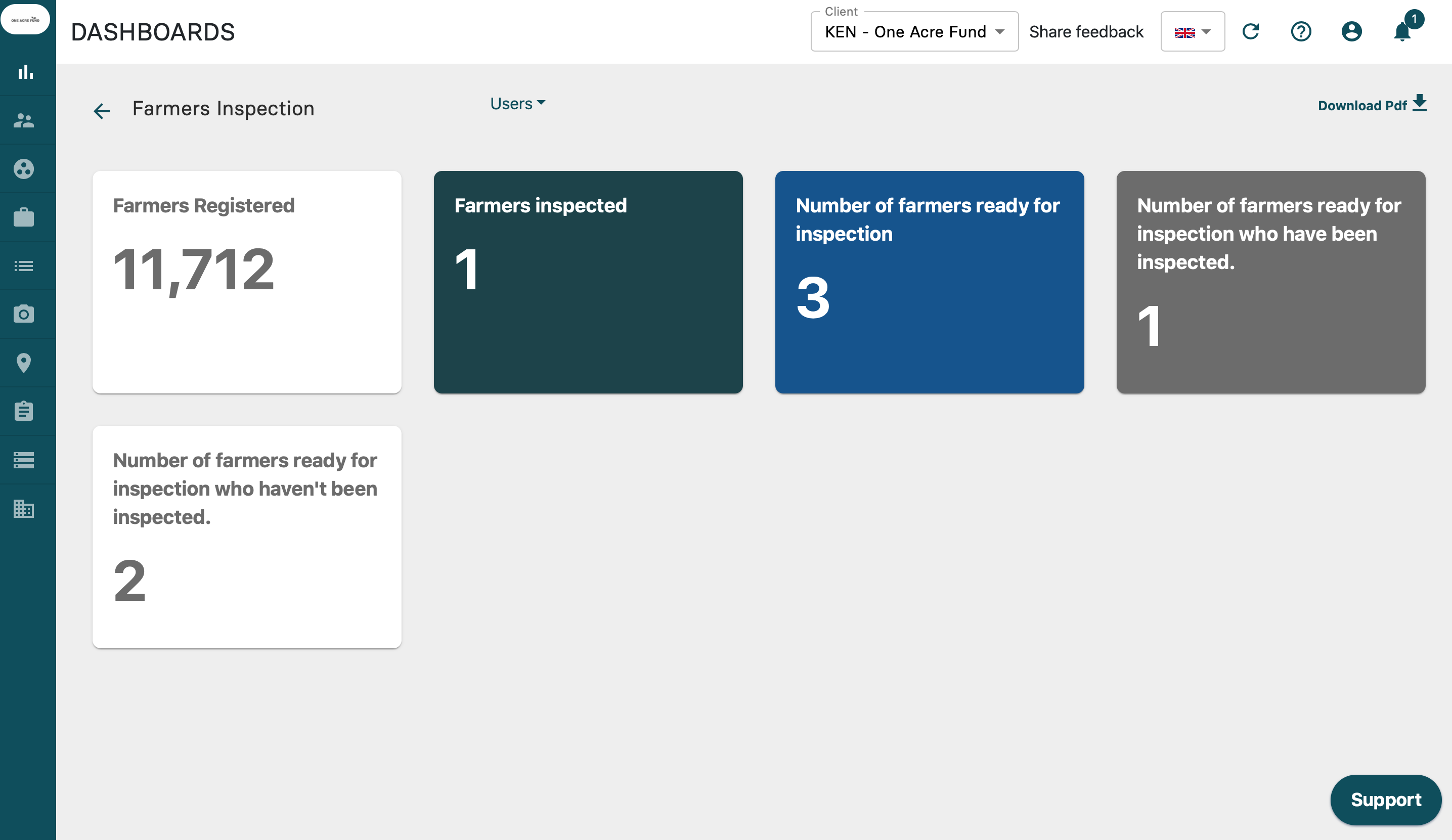The height and width of the screenshot is (840, 1452).
Task: Open the briefcase sidebar icon
Action: pyautogui.click(x=24, y=217)
